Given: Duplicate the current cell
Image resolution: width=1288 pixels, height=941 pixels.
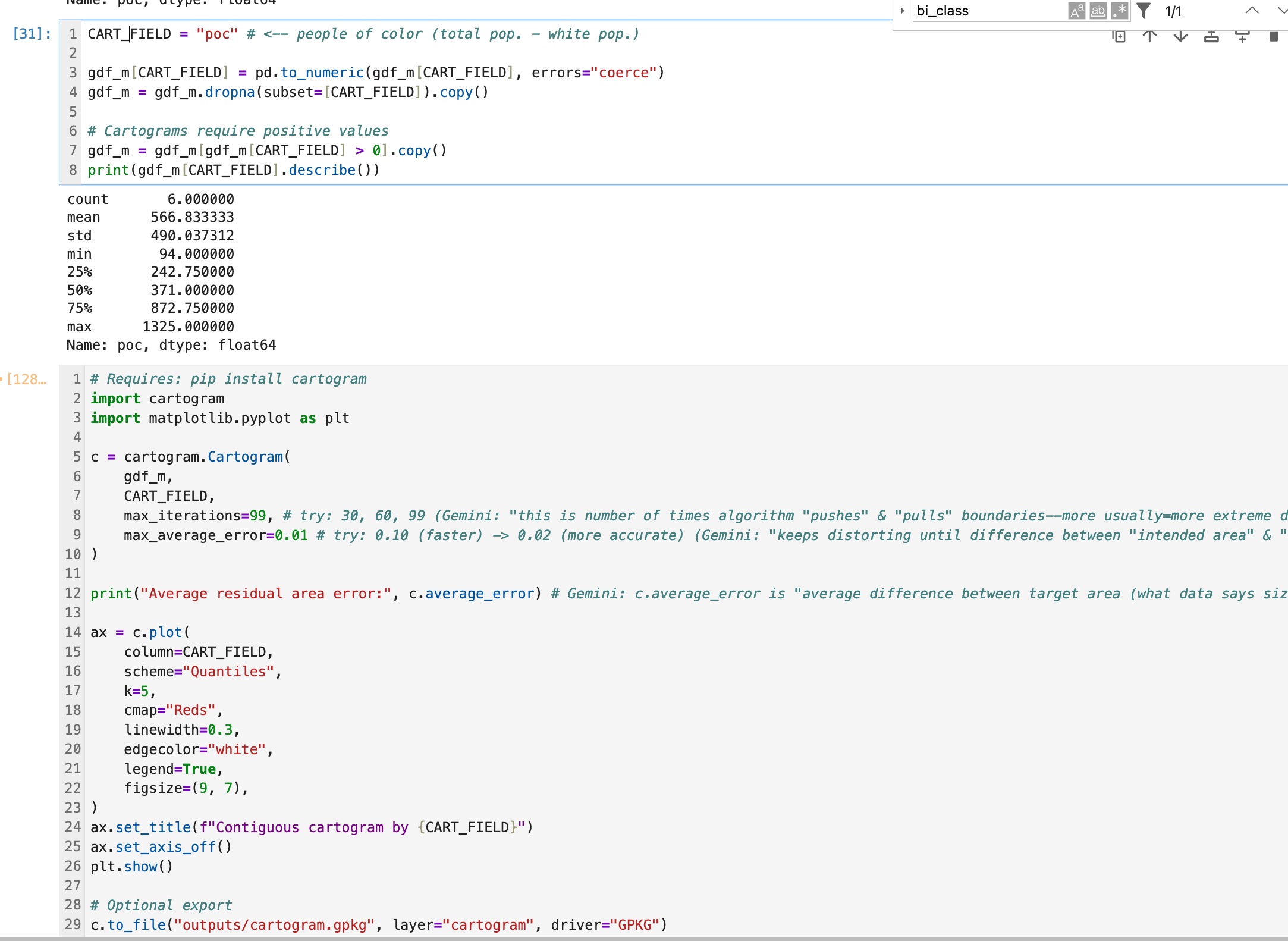Looking at the screenshot, I should [1119, 37].
